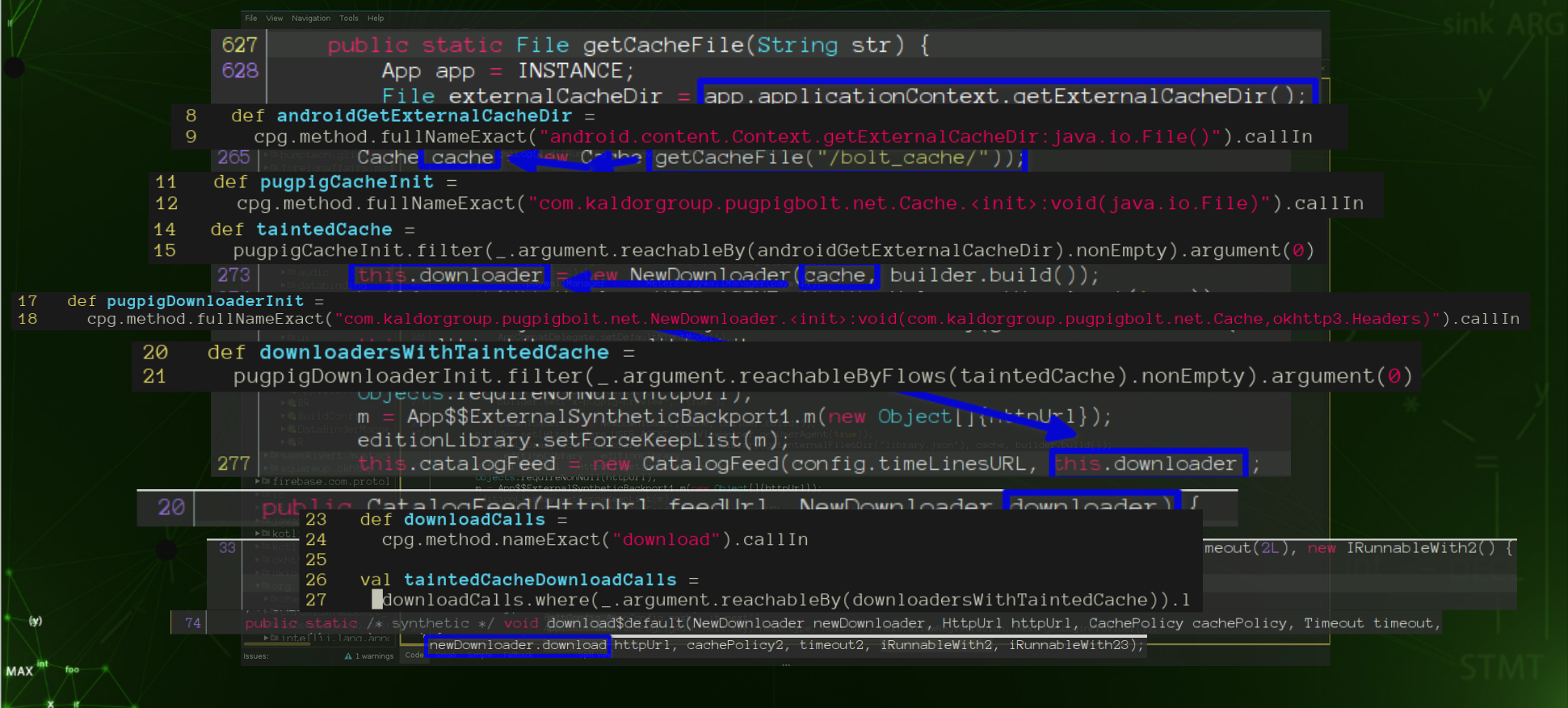
Task: Click the '1 warnings' status label
Action: pyautogui.click(x=375, y=656)
